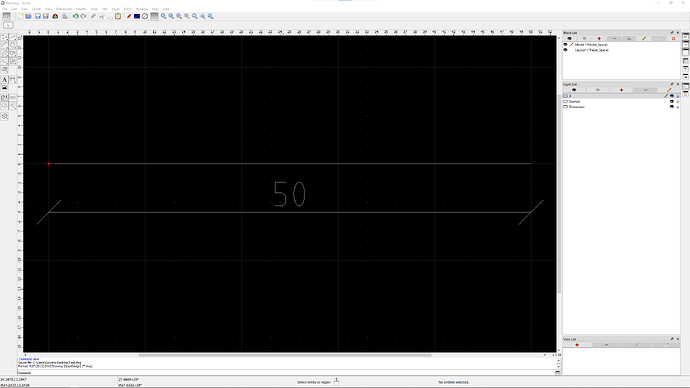Image resolution: width=690 pixels, height=388 pixels.
Task: Toggle visibility of Model_Space block
Action: coord(565,44)
